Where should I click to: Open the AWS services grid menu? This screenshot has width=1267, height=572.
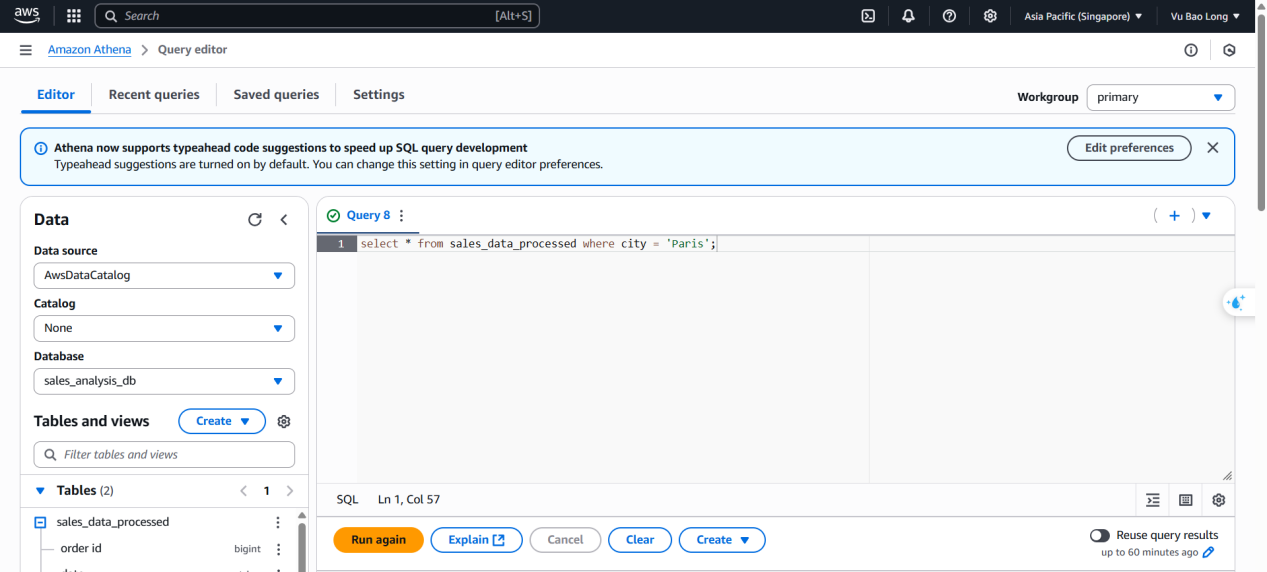pos(74,16)
